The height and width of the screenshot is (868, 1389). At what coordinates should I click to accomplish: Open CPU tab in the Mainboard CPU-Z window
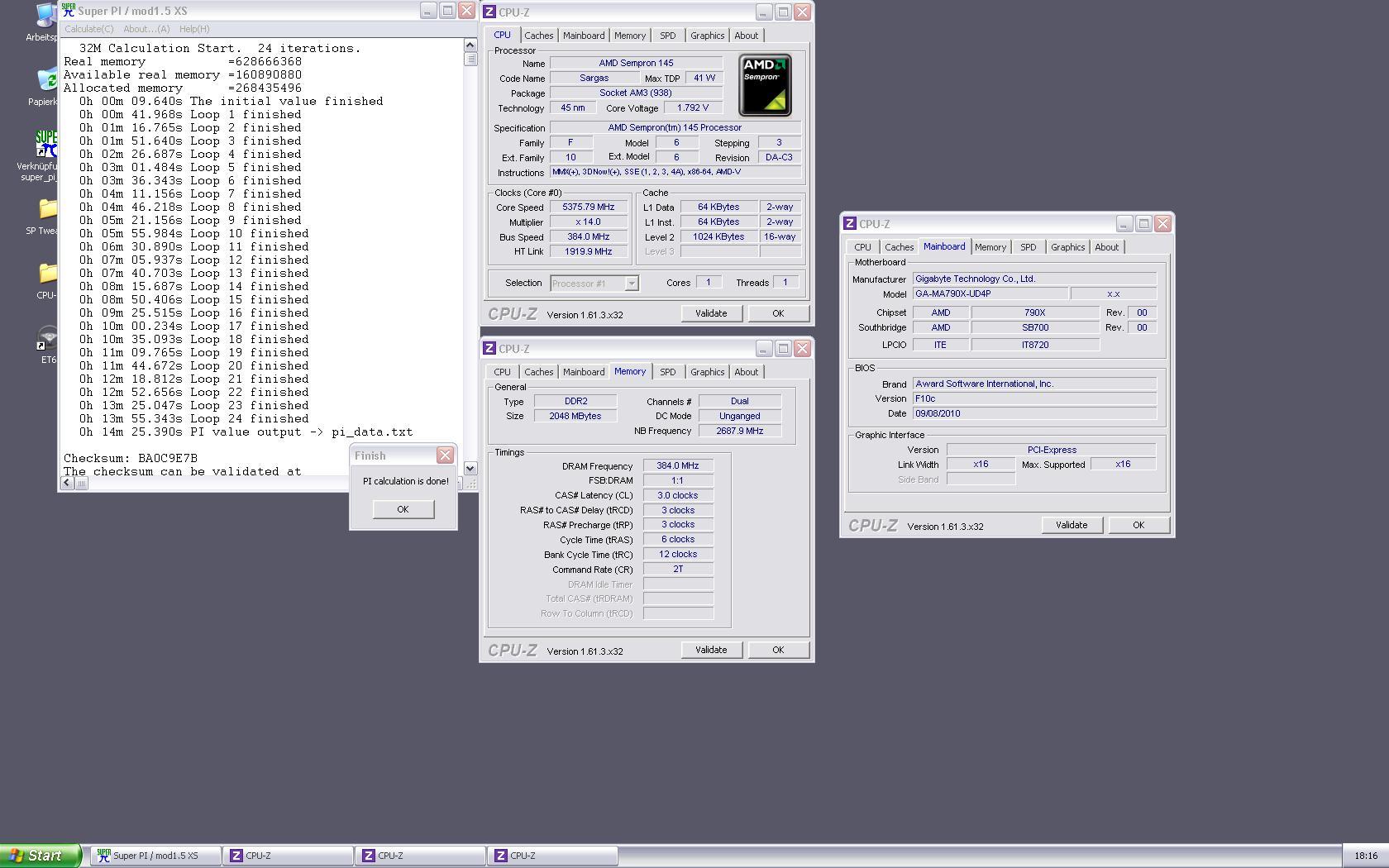tap(862, 247)
